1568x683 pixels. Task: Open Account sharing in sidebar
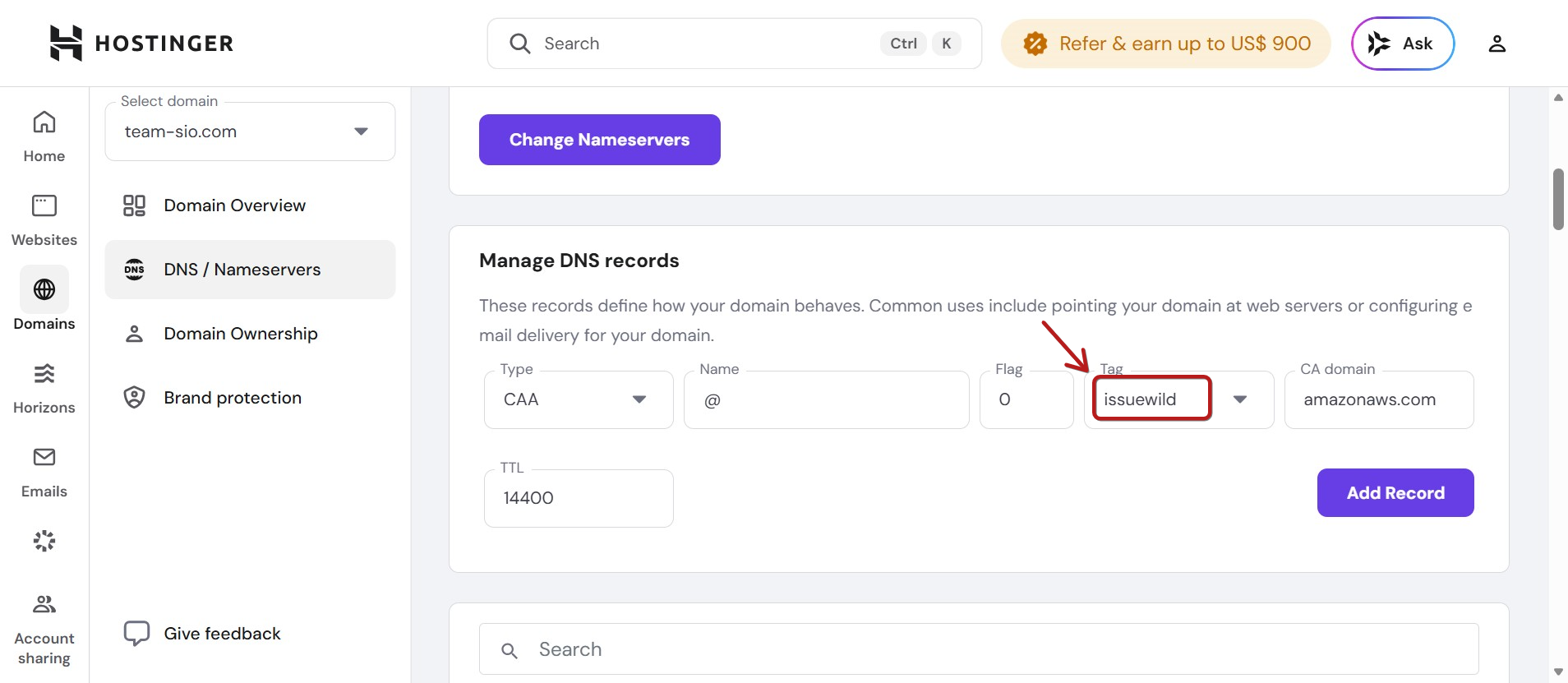44,630
